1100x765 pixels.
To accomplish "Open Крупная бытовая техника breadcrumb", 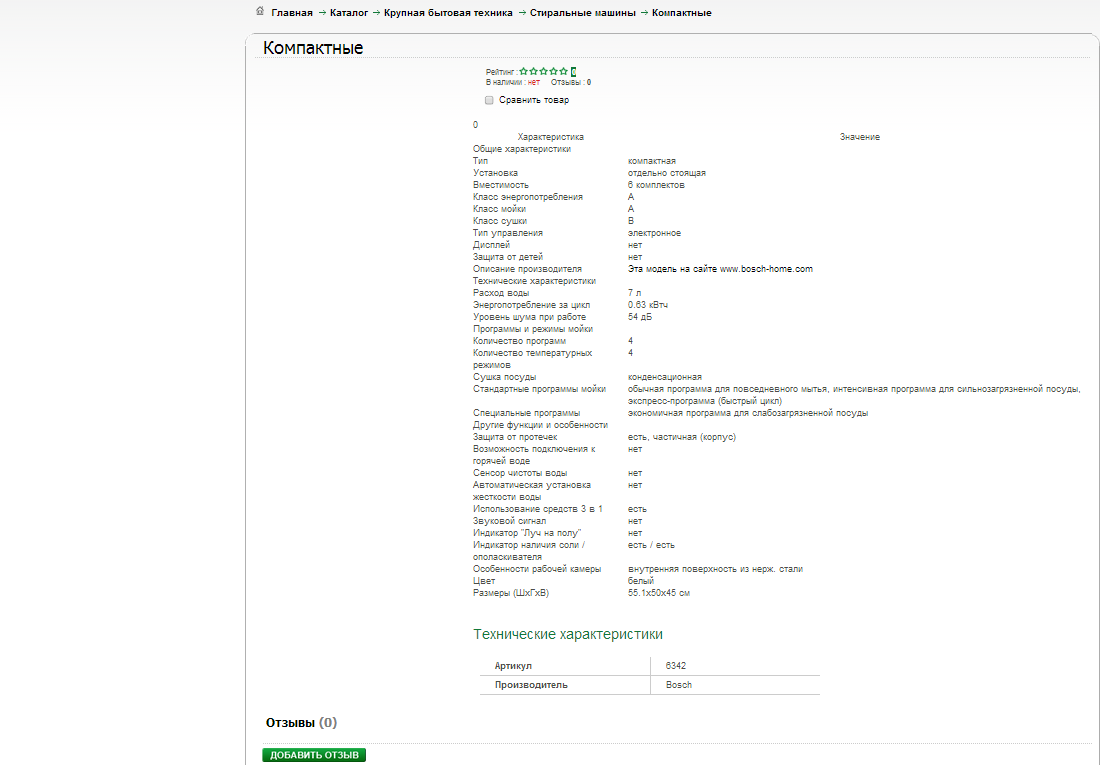I will [448, 13].
